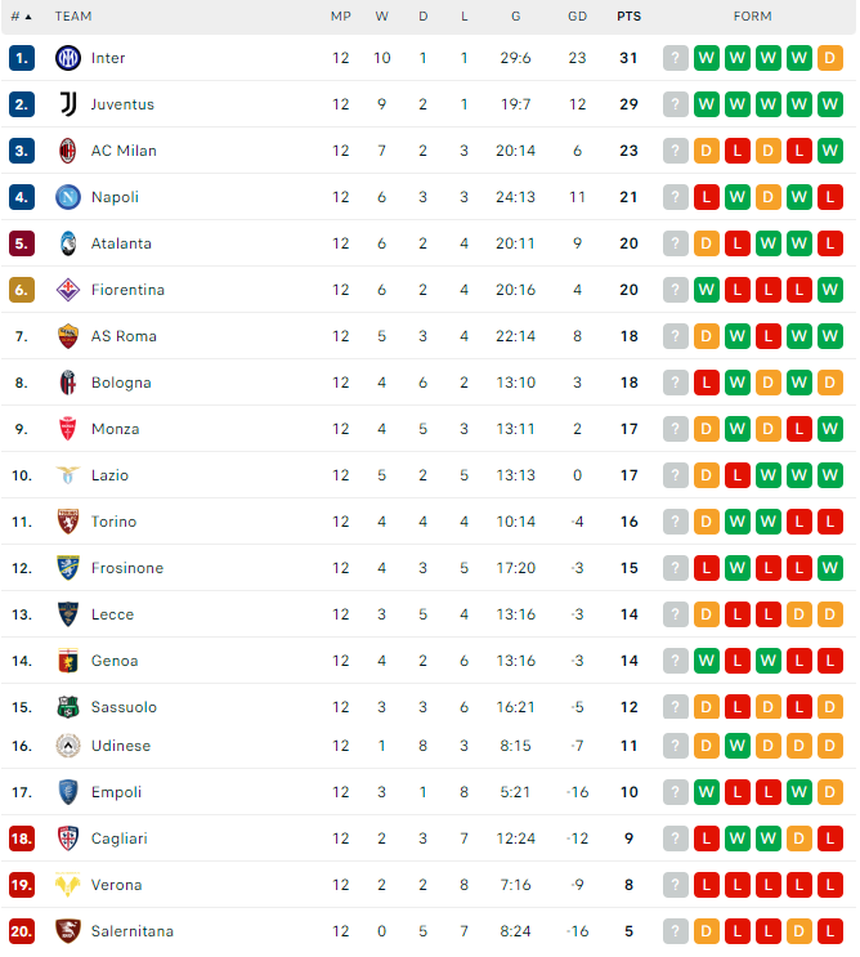Select the Salernitana badge

tap(68, 931)
